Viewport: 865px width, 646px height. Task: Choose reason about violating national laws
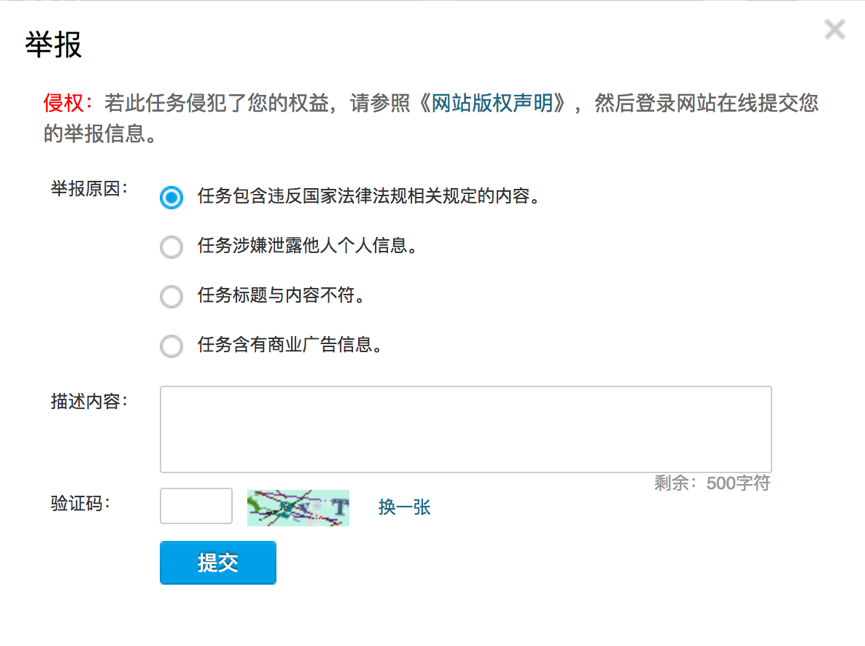pyautogui.click(x=171, y=197)
